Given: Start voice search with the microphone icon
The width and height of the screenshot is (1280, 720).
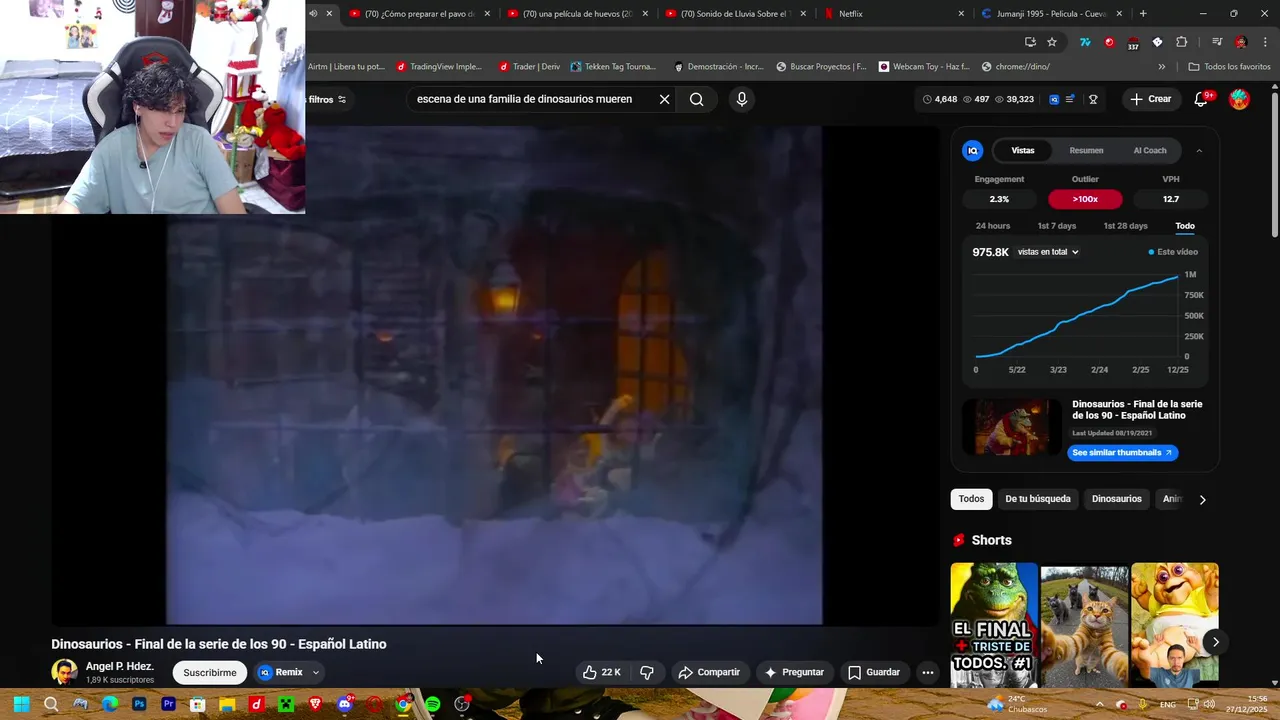Looking at the screenshot, I should point(741,99).
